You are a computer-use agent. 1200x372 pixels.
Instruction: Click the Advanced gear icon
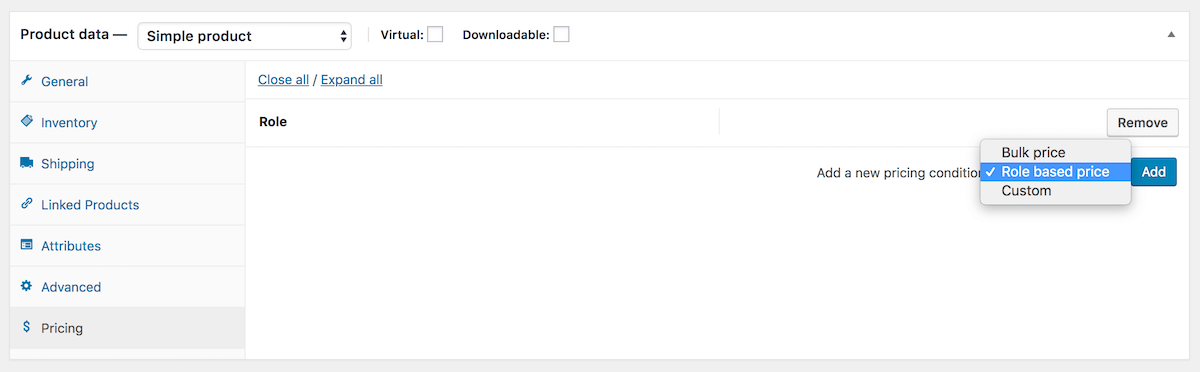[27, 286]
